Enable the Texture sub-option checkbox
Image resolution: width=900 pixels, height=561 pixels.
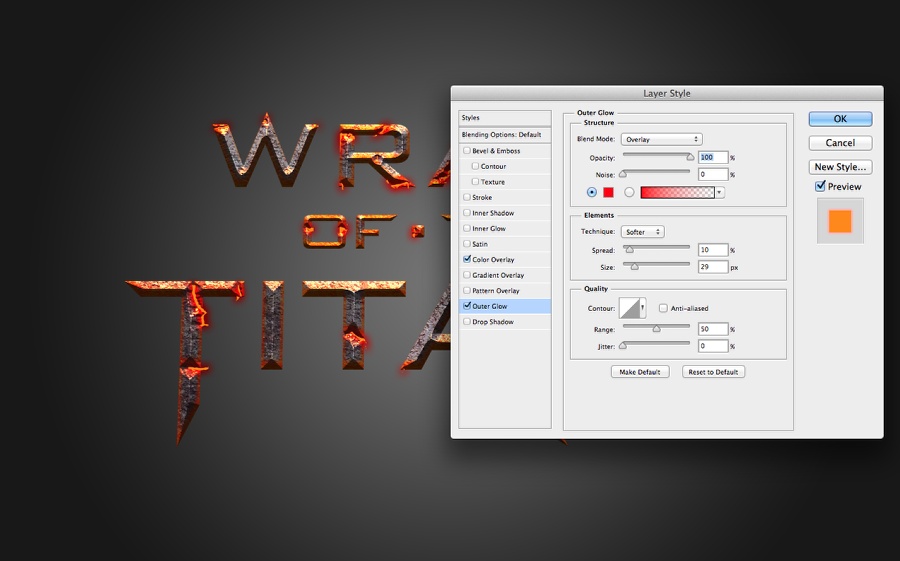coord(475,181)
